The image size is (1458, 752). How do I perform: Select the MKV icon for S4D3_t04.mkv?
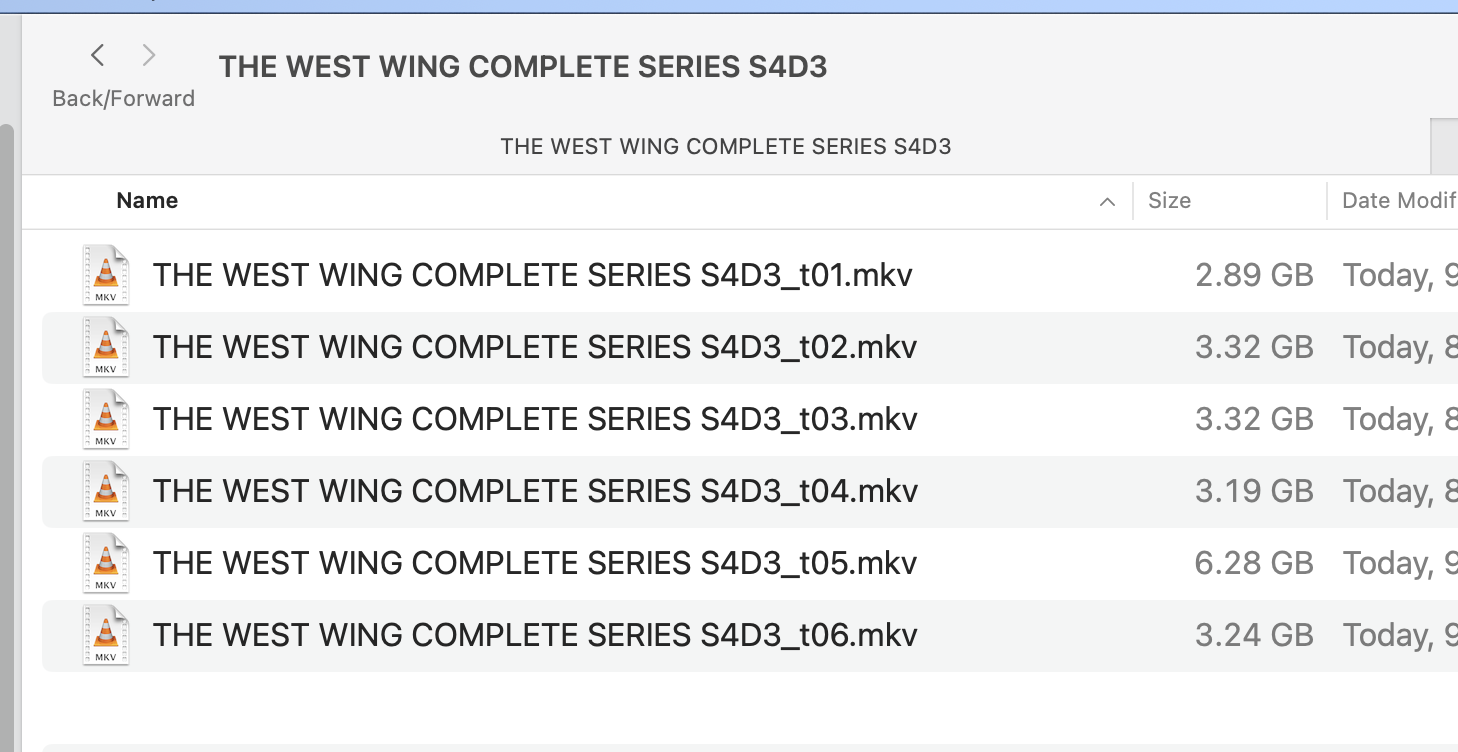point(106,491)
